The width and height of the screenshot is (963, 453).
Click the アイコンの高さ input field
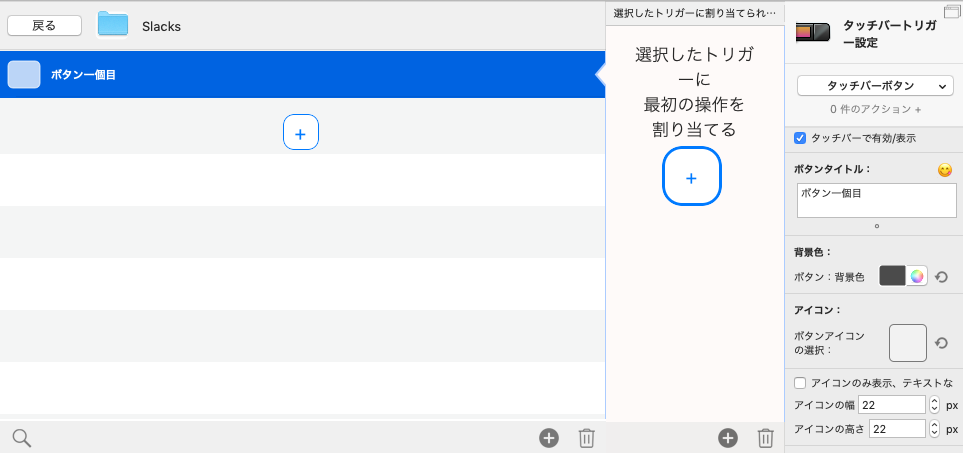click(897, 429)
